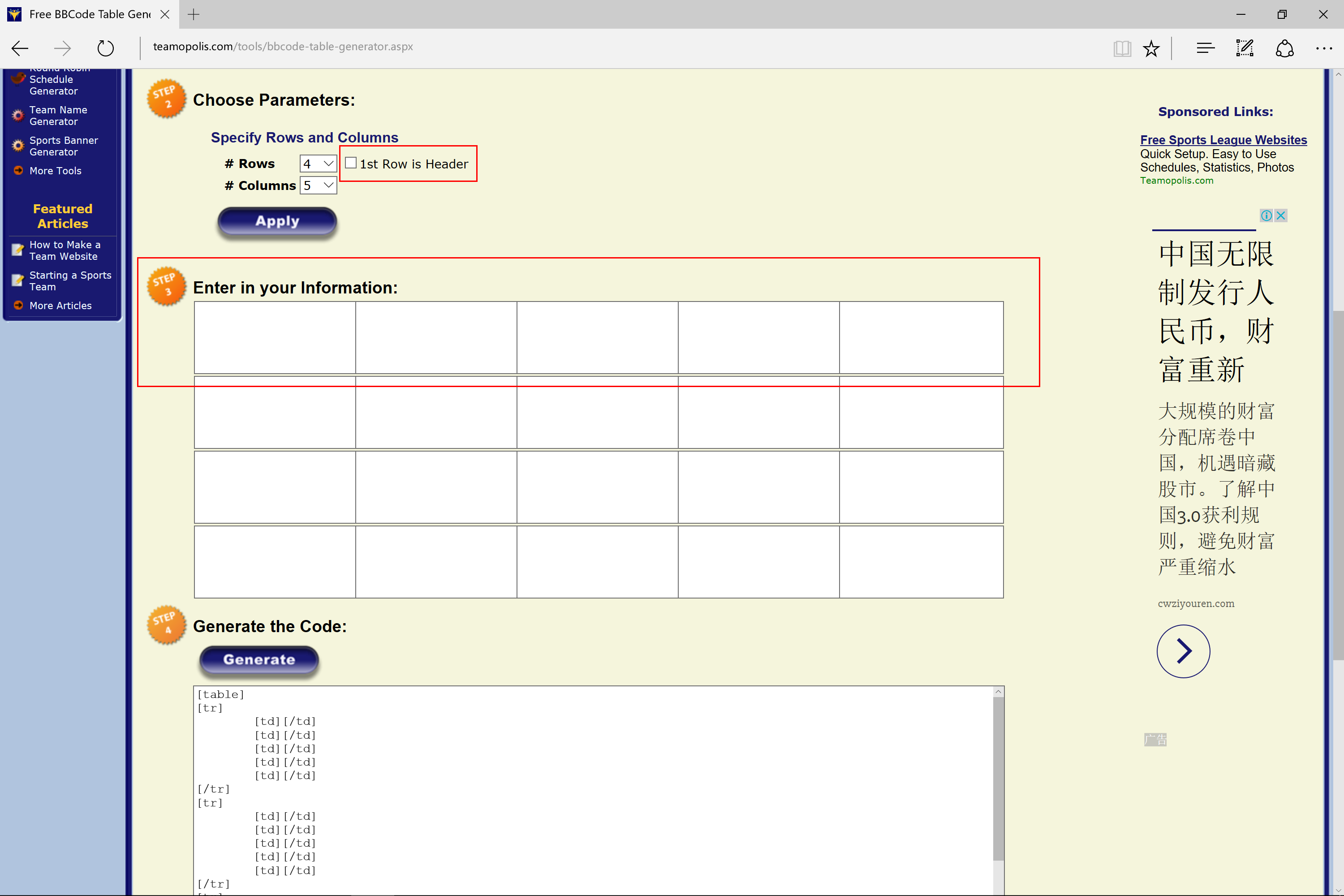This screenshot has height=896, width=1344.
Task: Open the reading view book icon
Action: [x=1122, y=48]
